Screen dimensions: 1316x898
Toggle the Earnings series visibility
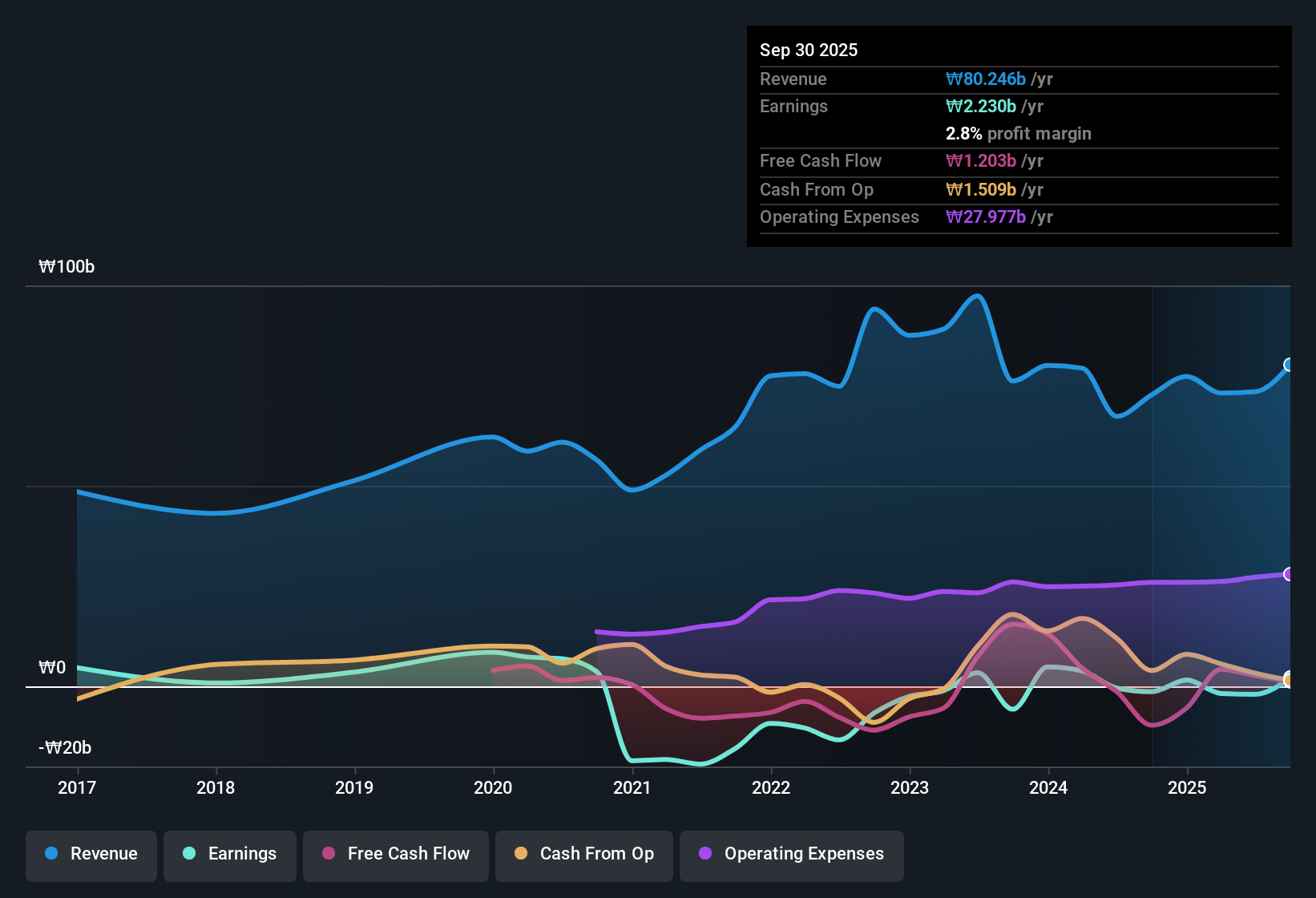(229, 854)
